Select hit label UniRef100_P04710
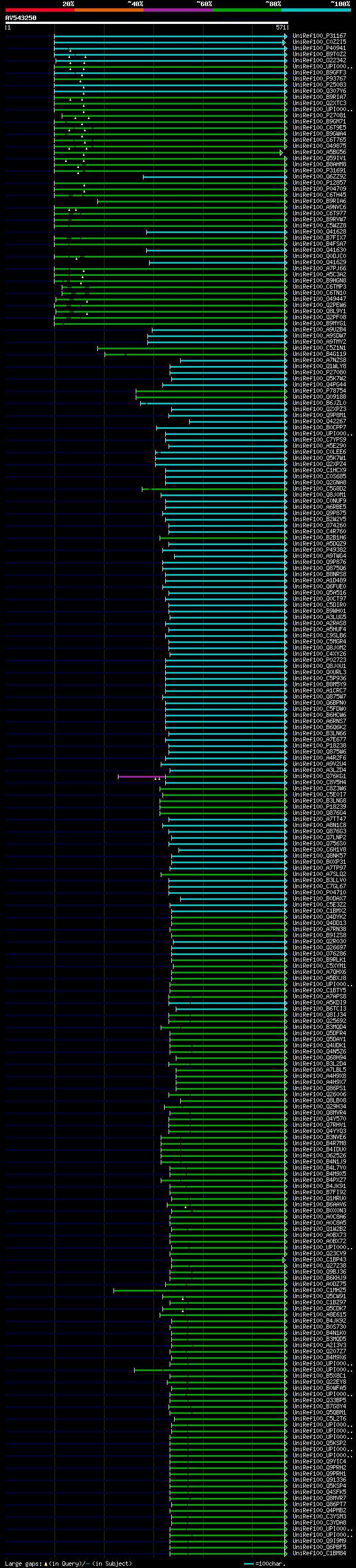The image size is (356, 1568). pos(319,892)
